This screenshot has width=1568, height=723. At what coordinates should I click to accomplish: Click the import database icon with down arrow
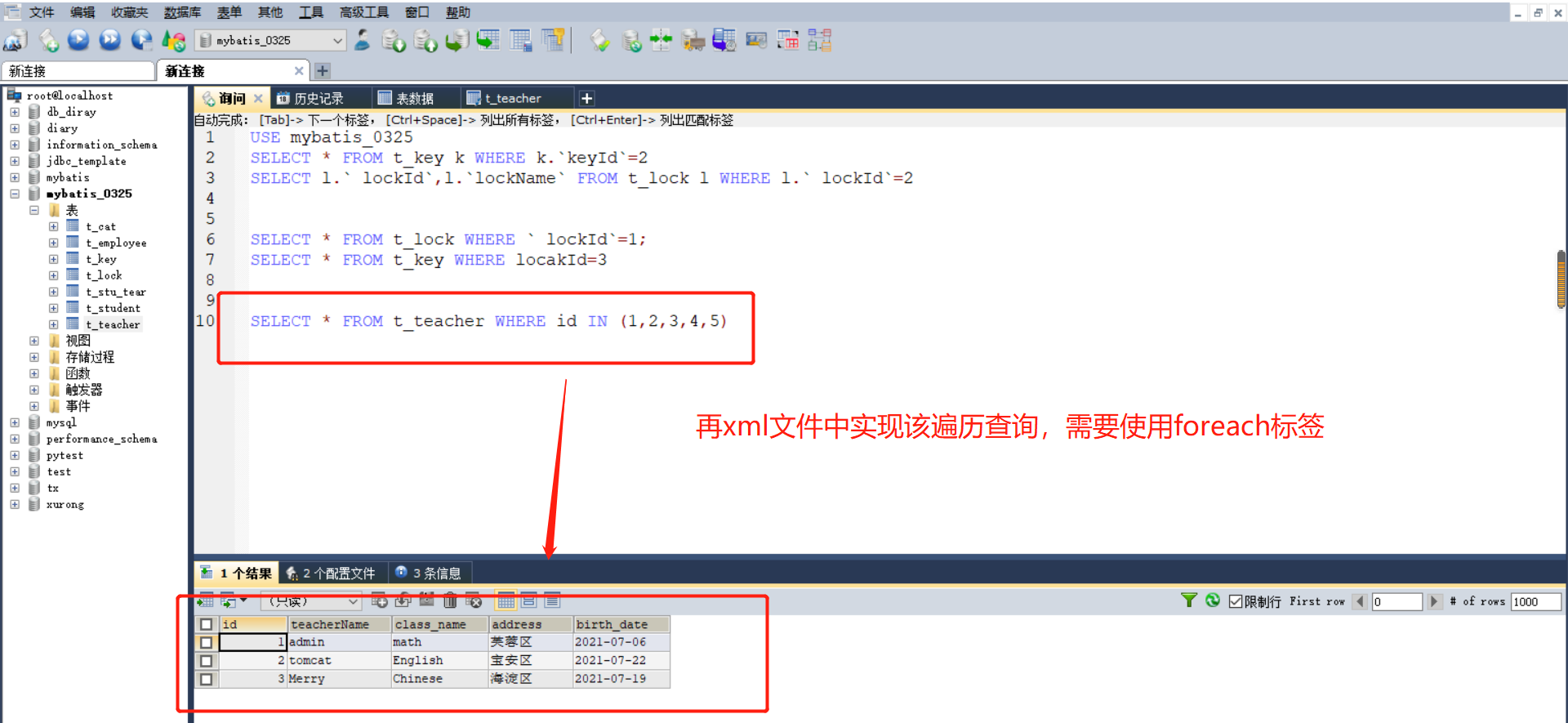394,40
